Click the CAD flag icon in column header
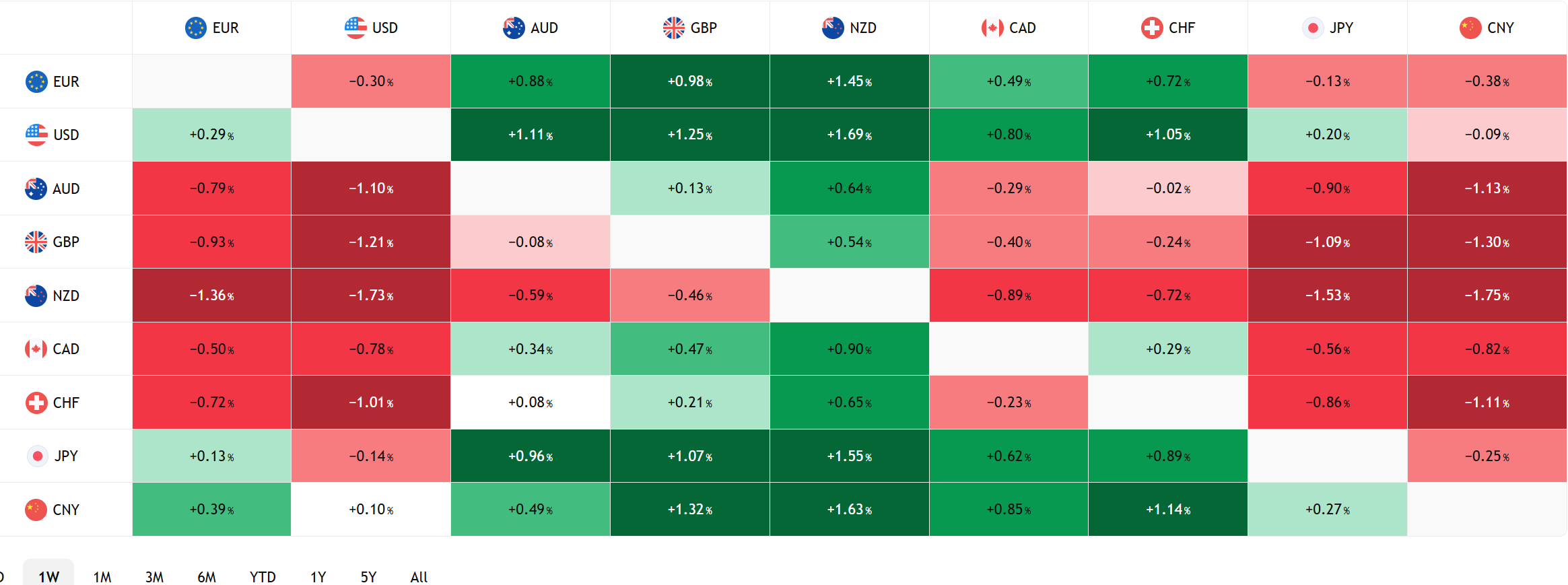Image resolution: width=1568 pixels, height=585 pixels. (992, 28)
